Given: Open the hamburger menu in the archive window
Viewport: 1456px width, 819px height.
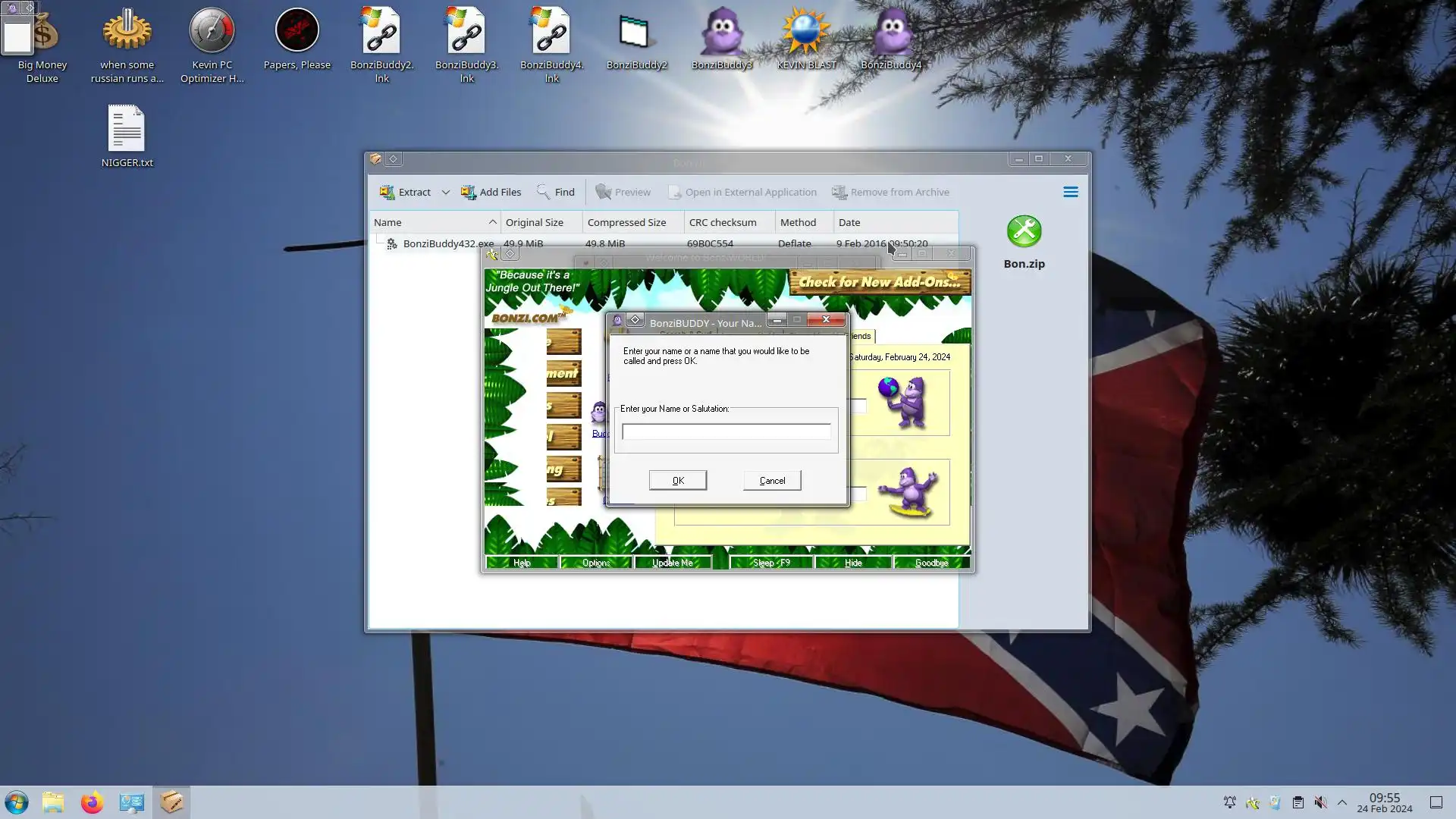Looking at the screenshot, I should (1070, 193).
